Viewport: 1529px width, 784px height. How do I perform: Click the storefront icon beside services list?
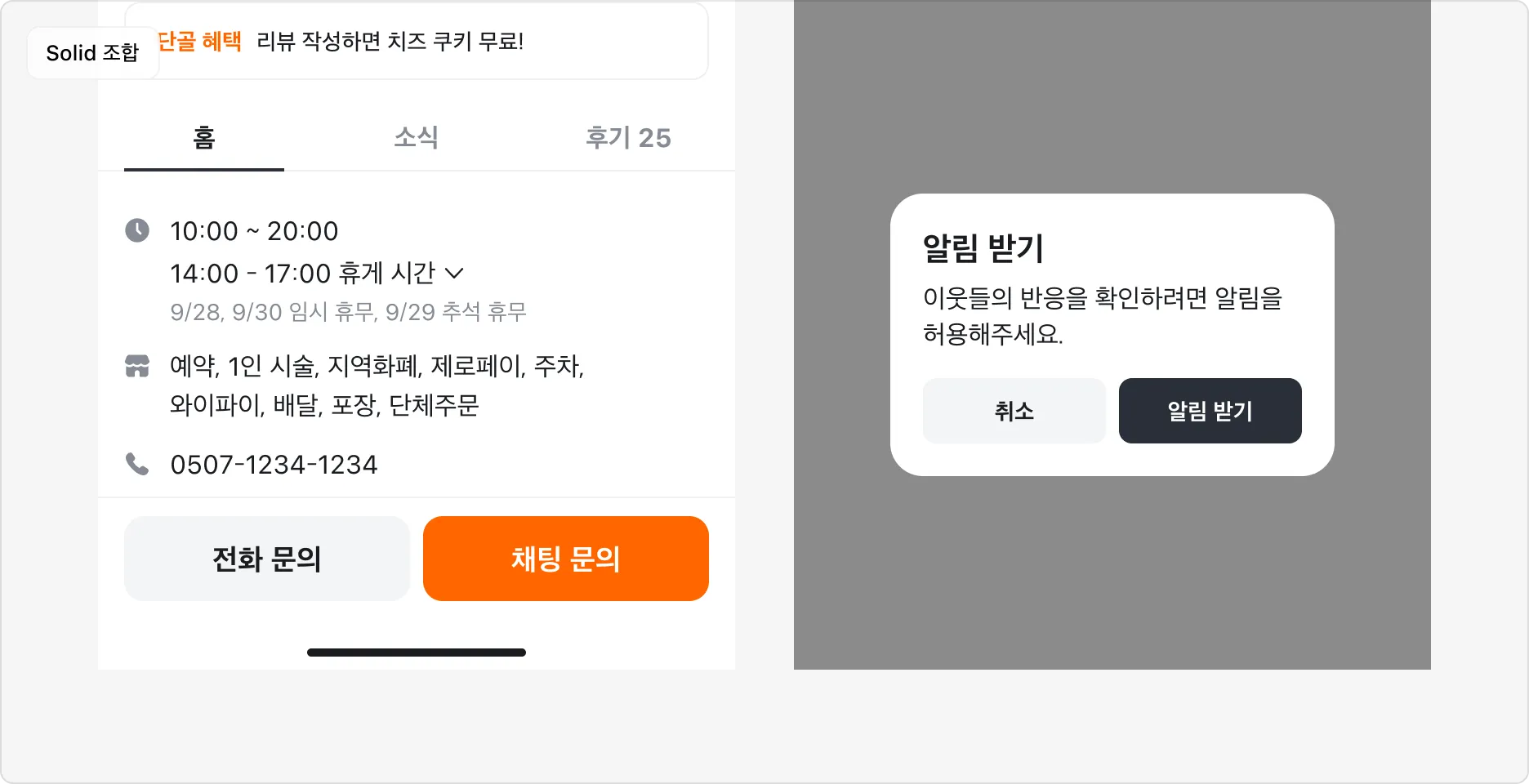137,366
